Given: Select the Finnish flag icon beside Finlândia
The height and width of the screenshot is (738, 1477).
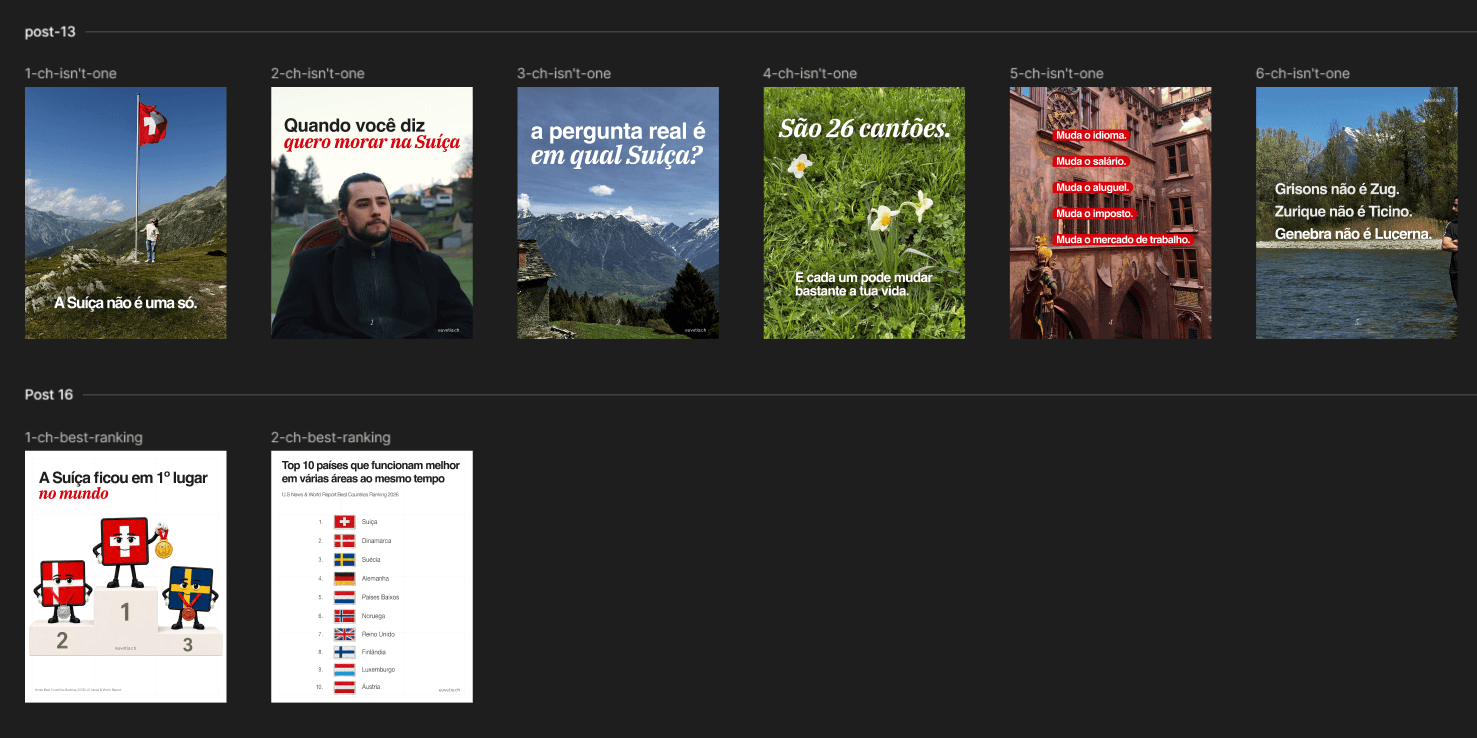Looking at the screenshot, I should pyautogui.click(x=344, y=652).
